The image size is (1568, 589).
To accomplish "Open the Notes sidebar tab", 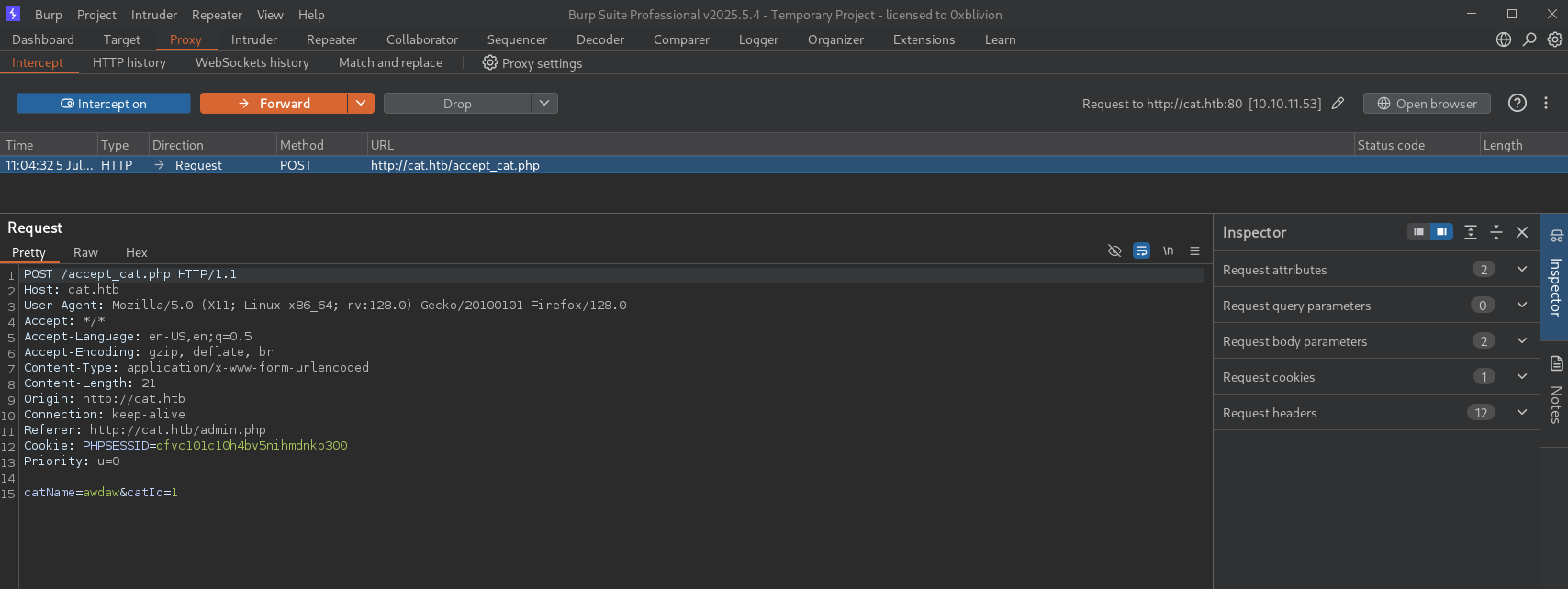I will [1555, 390].
